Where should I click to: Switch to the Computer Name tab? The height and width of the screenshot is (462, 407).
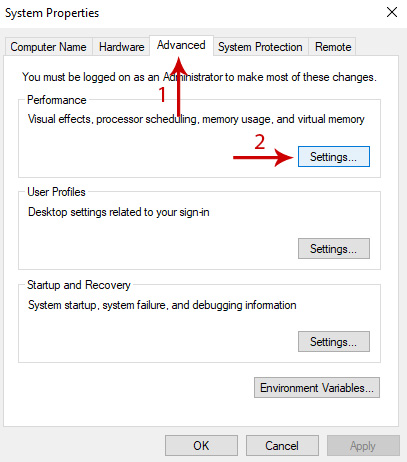48,47
